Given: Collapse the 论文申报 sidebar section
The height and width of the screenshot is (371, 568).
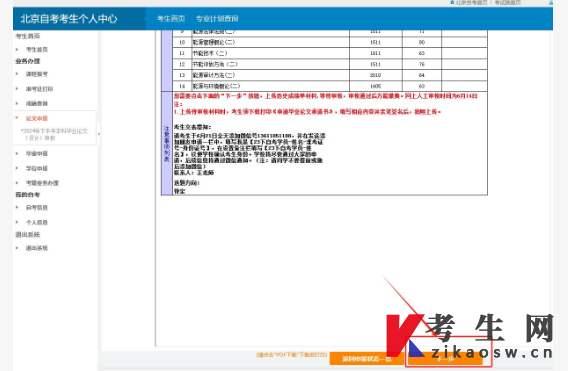Looking at the screenshot, I should (x=37, y=118).
